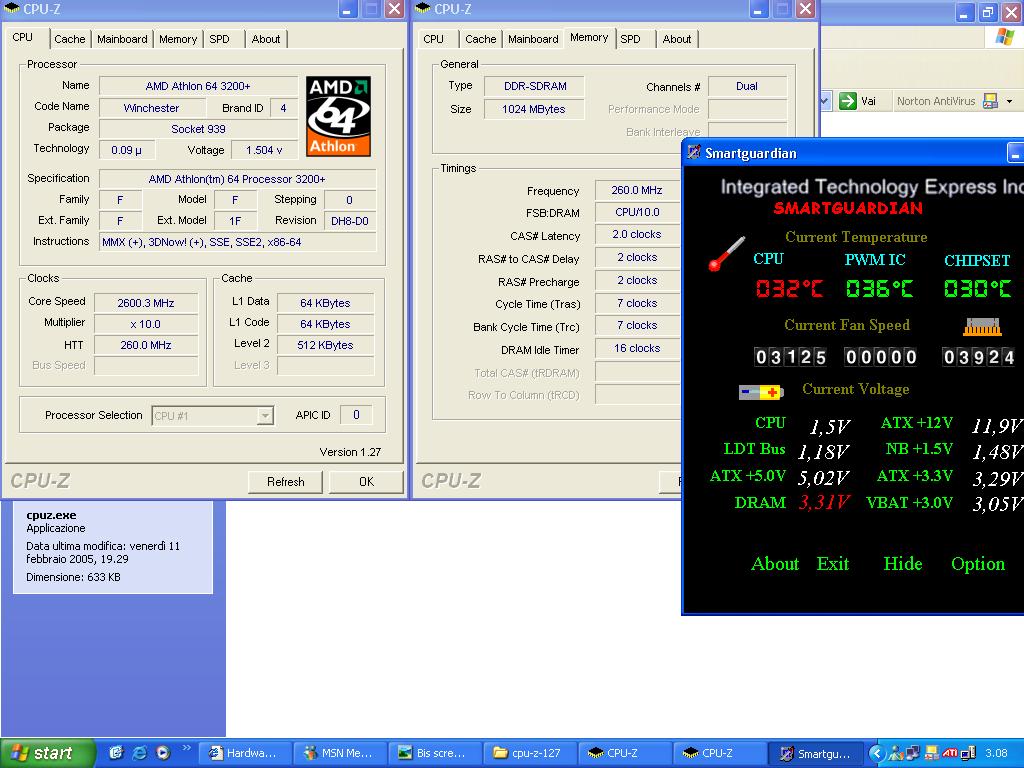Switch to the CPU tab in the memory timings CPU-Z window
Screen dimensions: 1024x768
[x=433, y=39]
